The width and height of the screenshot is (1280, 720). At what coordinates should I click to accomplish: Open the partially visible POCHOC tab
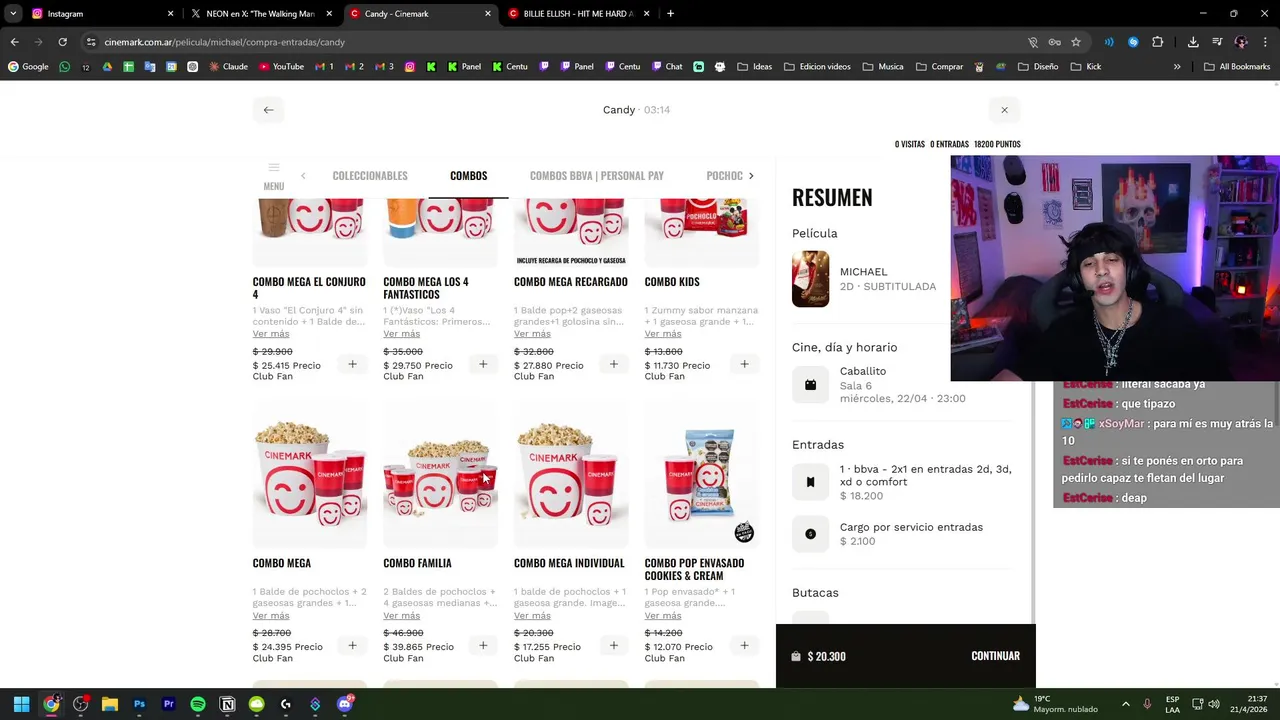[724, 176]
